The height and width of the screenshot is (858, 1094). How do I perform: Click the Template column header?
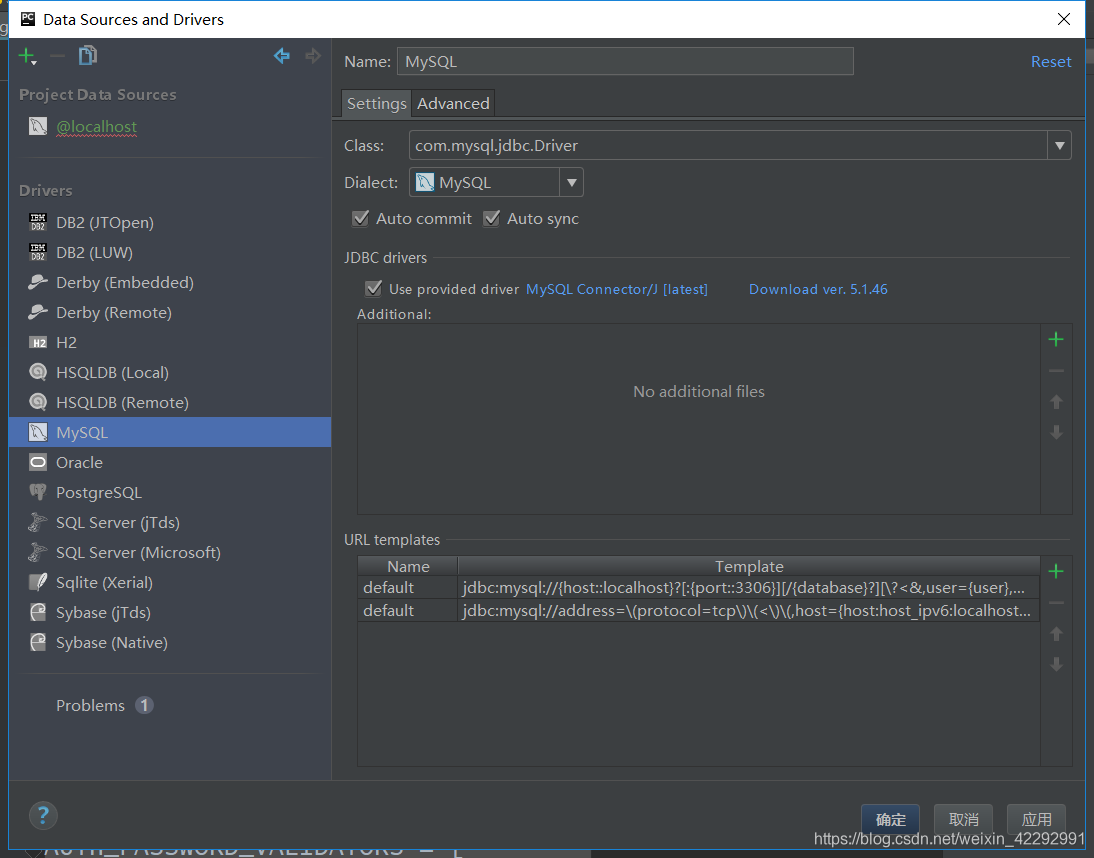tap(749, 566)
